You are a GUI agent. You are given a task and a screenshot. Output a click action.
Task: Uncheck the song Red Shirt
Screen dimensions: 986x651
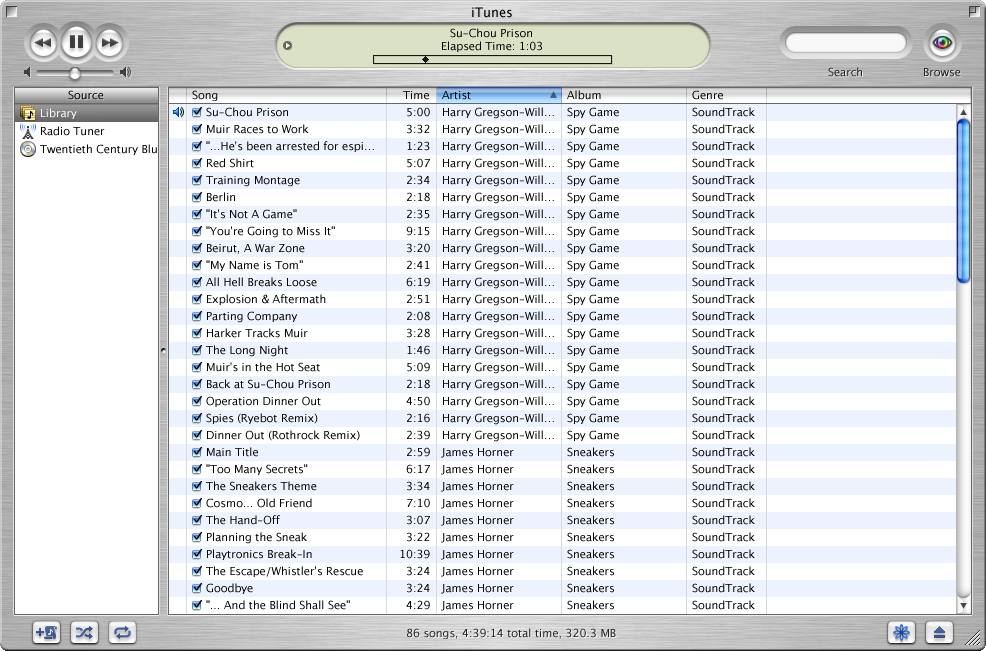tap(196, 163)
